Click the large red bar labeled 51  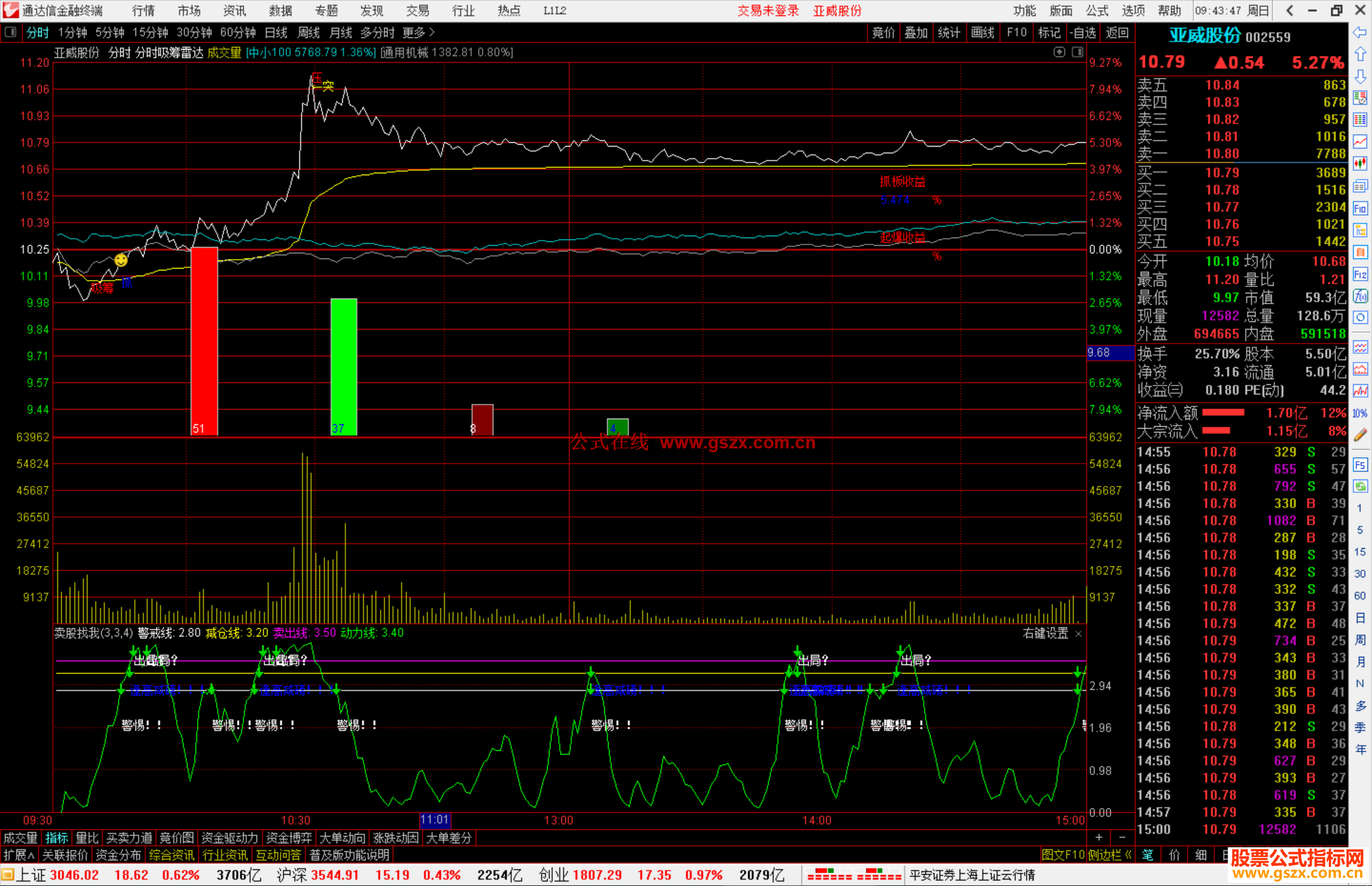[x=204, y=343]
